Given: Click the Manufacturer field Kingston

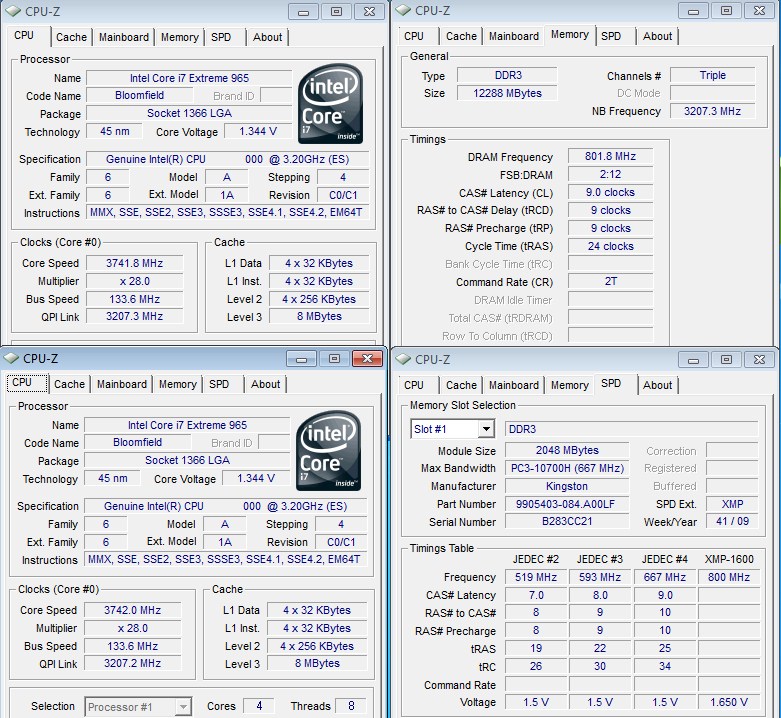Looking at the screenshot, I should pyautogui.click(x=567, y=486).
